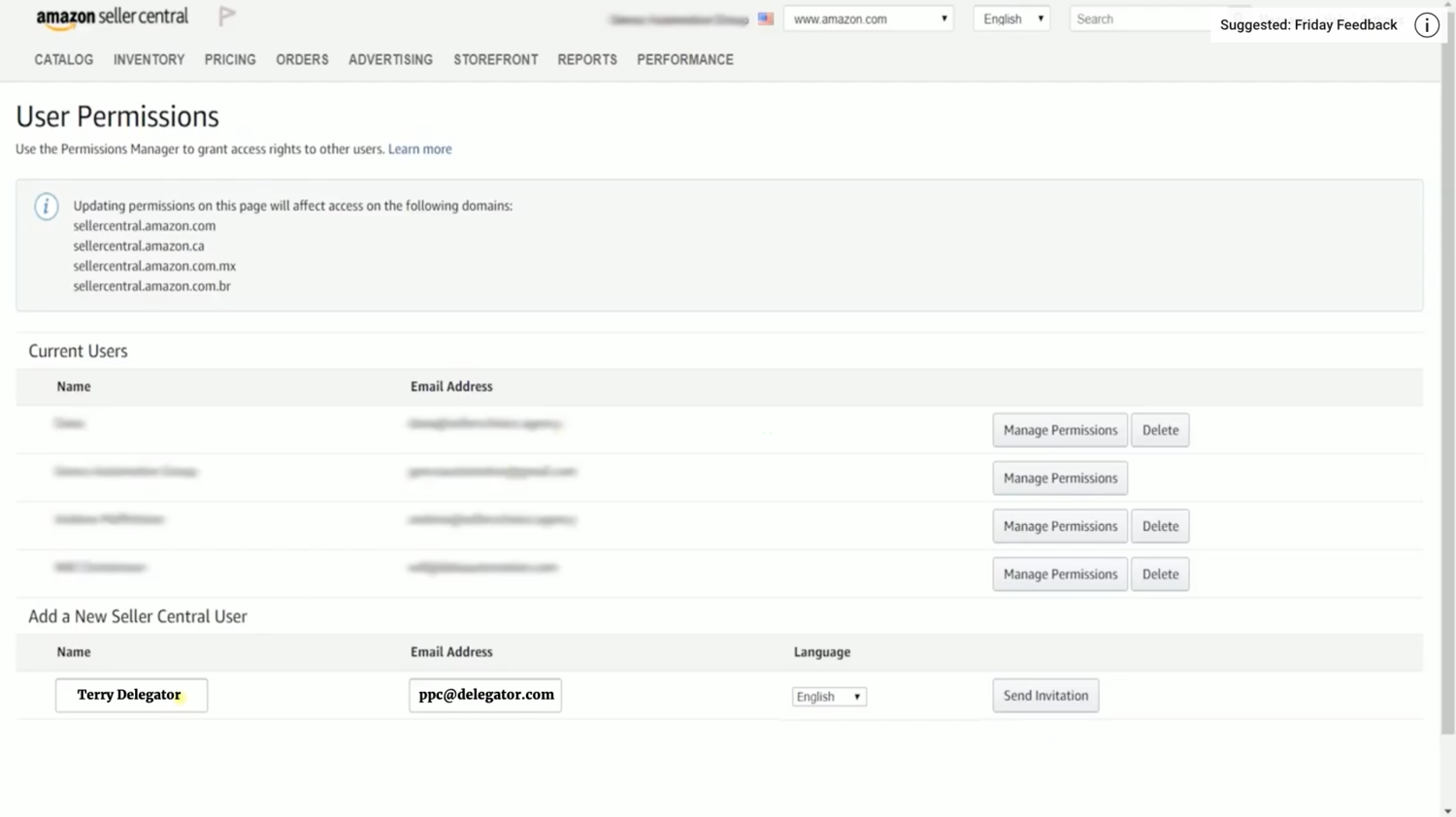Click Add a New Seller Central User heading

138,617
